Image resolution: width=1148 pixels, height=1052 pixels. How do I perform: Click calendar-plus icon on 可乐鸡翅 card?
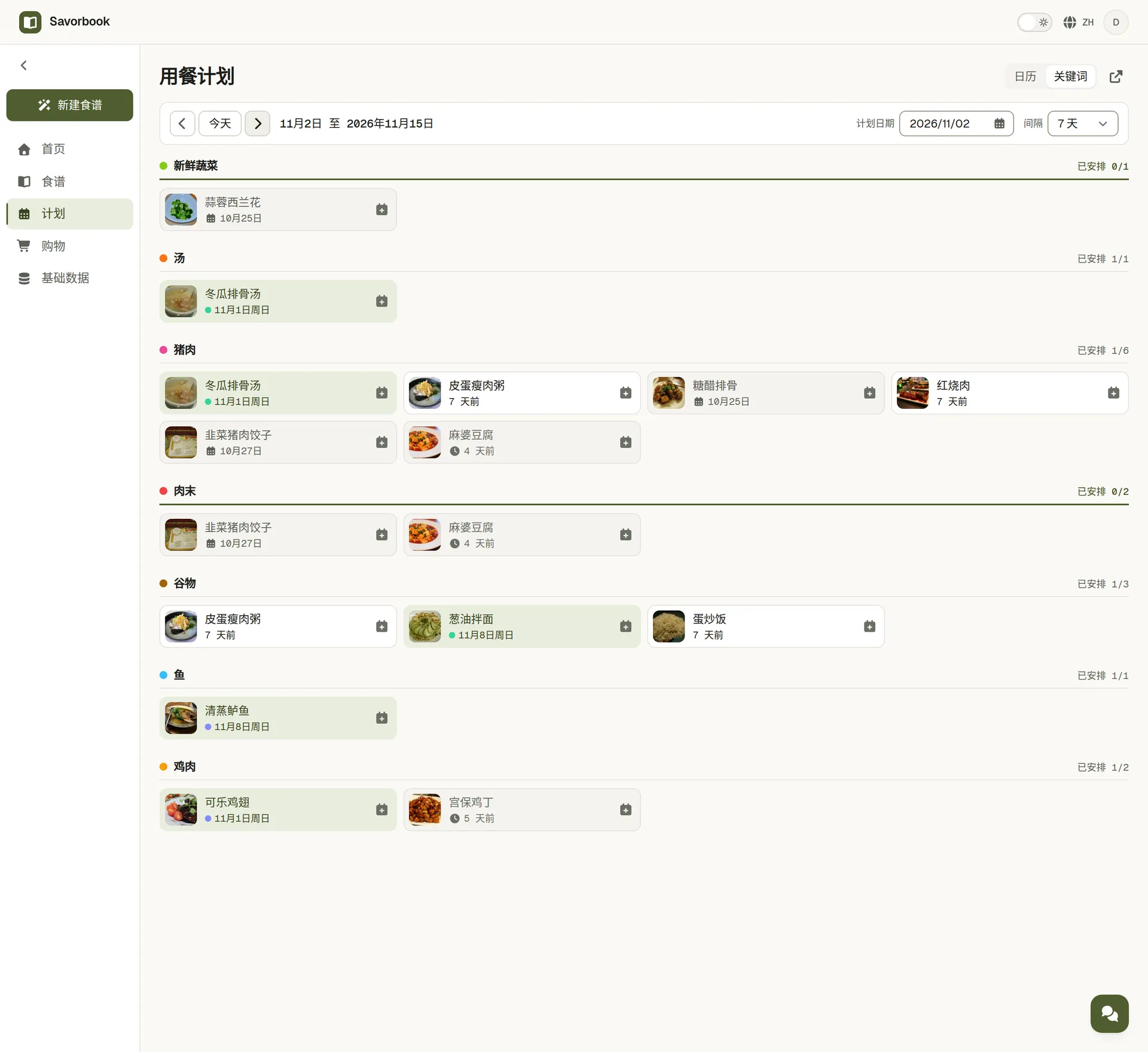(381, 809)
